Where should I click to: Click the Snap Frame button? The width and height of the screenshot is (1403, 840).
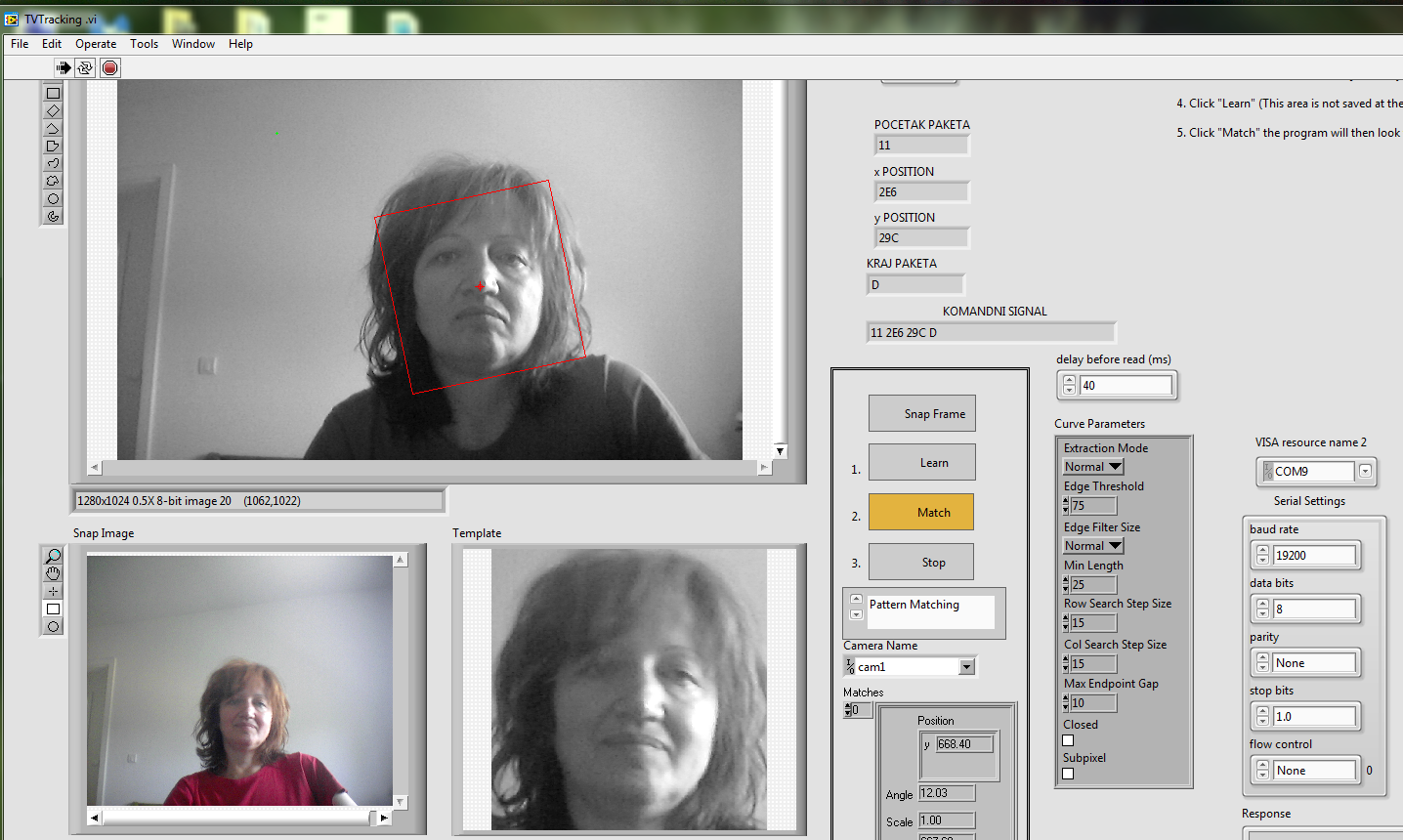click(921, 413)
